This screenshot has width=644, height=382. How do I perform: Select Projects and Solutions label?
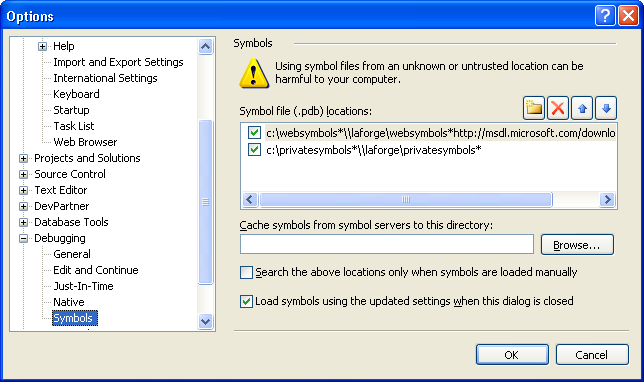coord(87,158)
